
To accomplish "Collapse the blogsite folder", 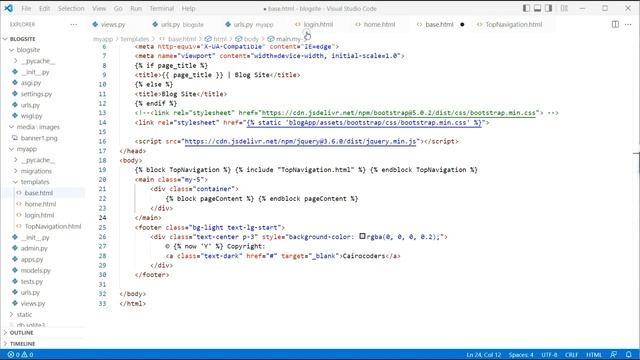I will coord(28,50).
